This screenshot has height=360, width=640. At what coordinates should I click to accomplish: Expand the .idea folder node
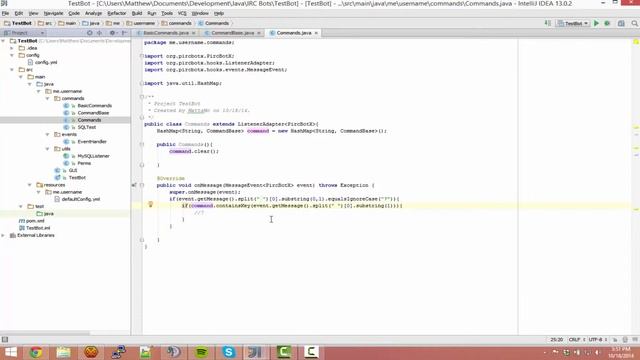pos(12,48)
